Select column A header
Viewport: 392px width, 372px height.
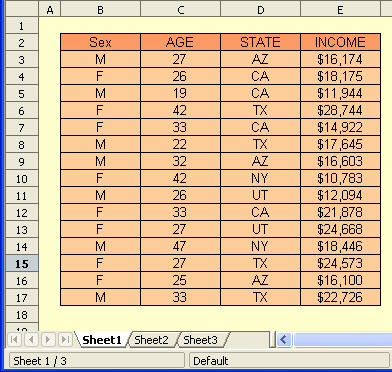click(50, 9)
